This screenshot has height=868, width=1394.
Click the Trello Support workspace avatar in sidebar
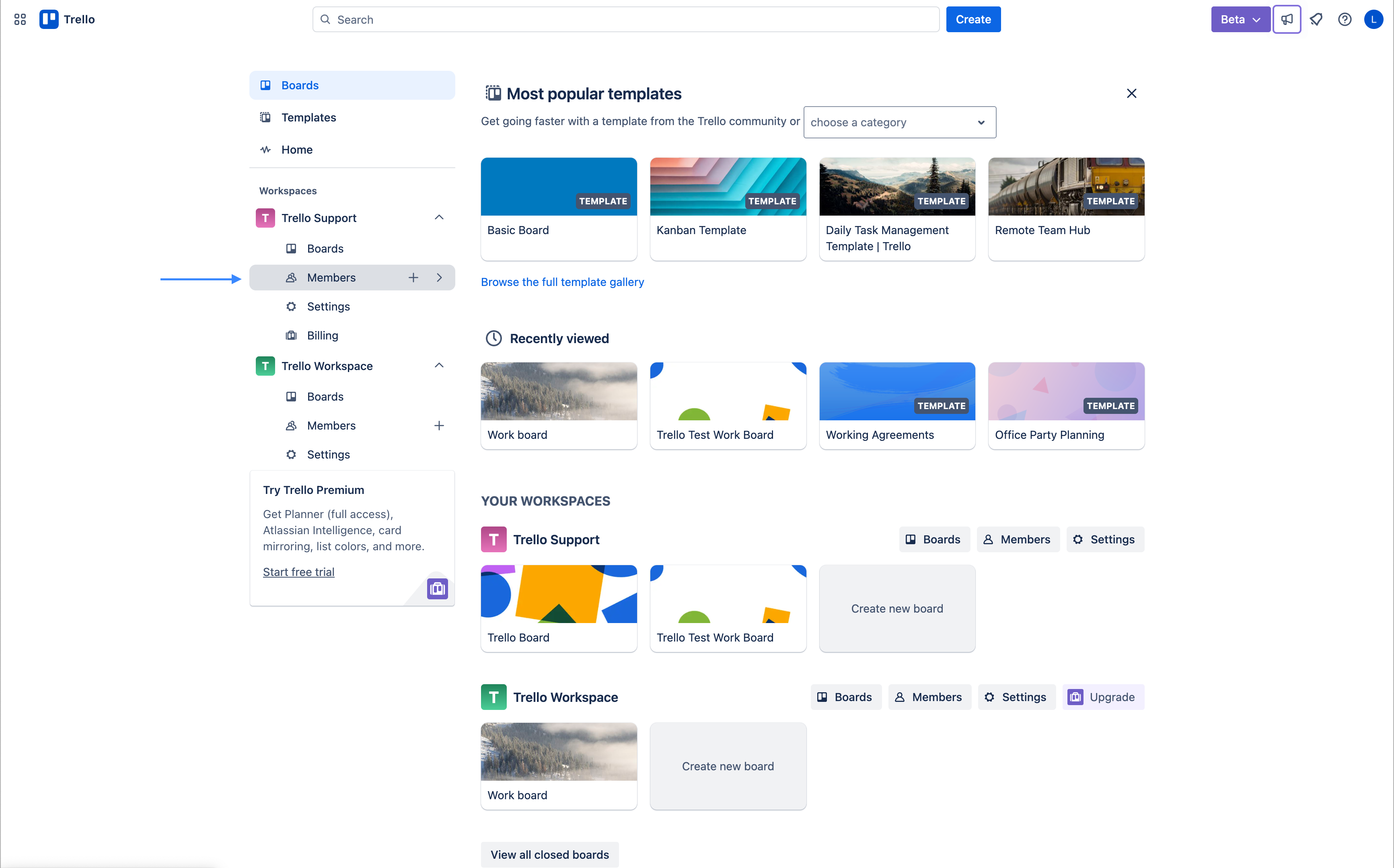(x=265, y=218)
